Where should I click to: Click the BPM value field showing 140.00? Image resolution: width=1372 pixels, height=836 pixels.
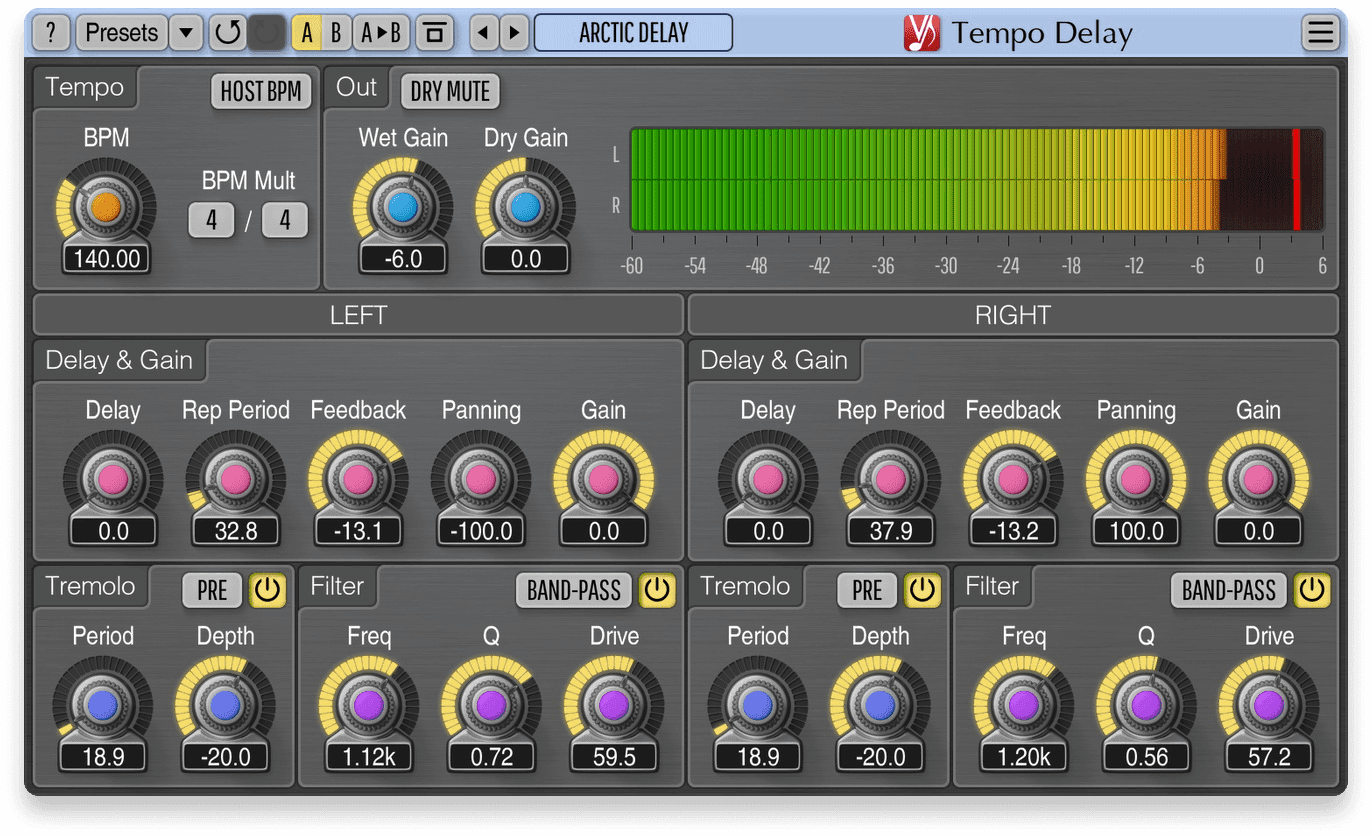click(106, 257)
